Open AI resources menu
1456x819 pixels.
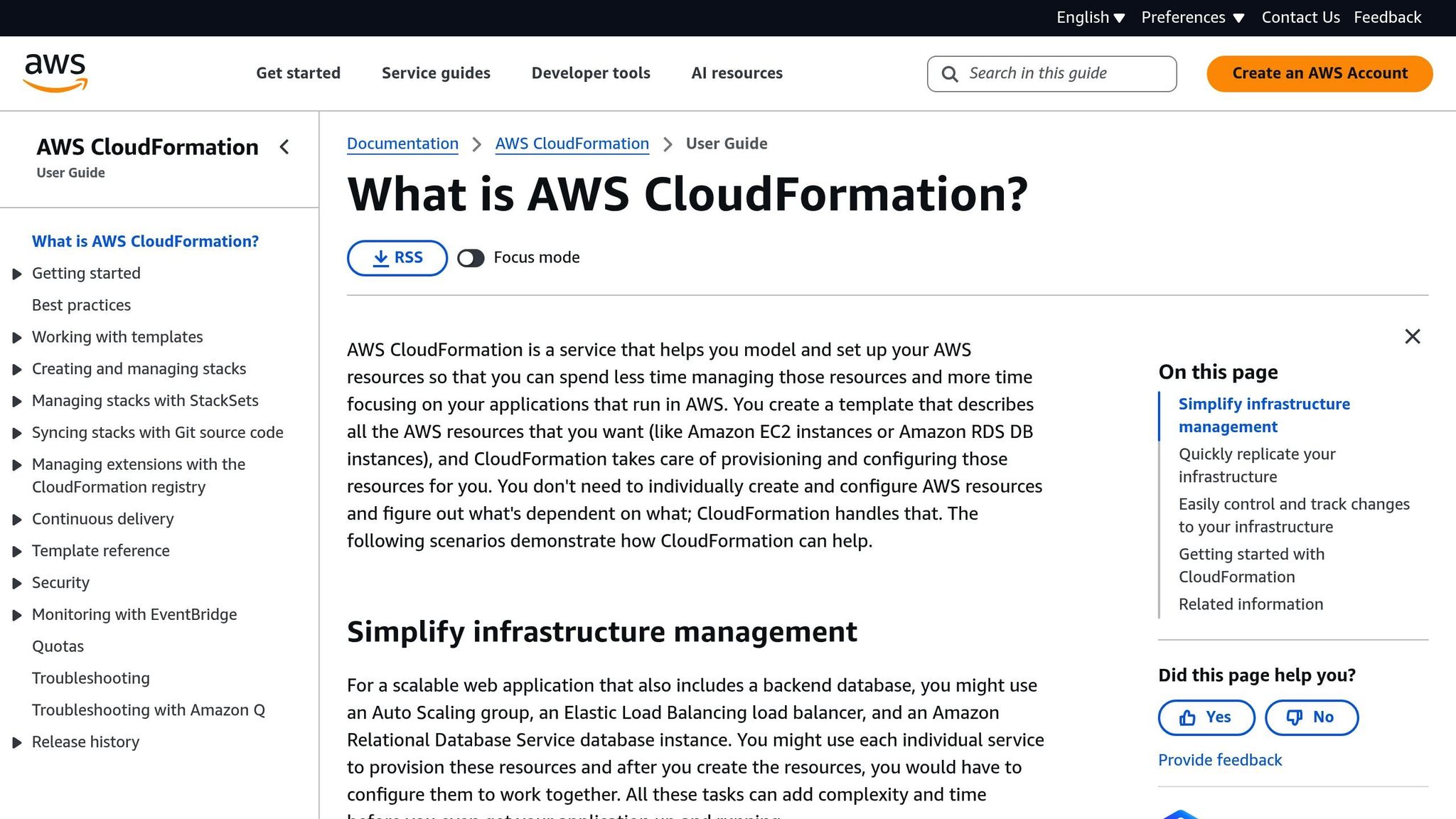click(x=737, y=73)
